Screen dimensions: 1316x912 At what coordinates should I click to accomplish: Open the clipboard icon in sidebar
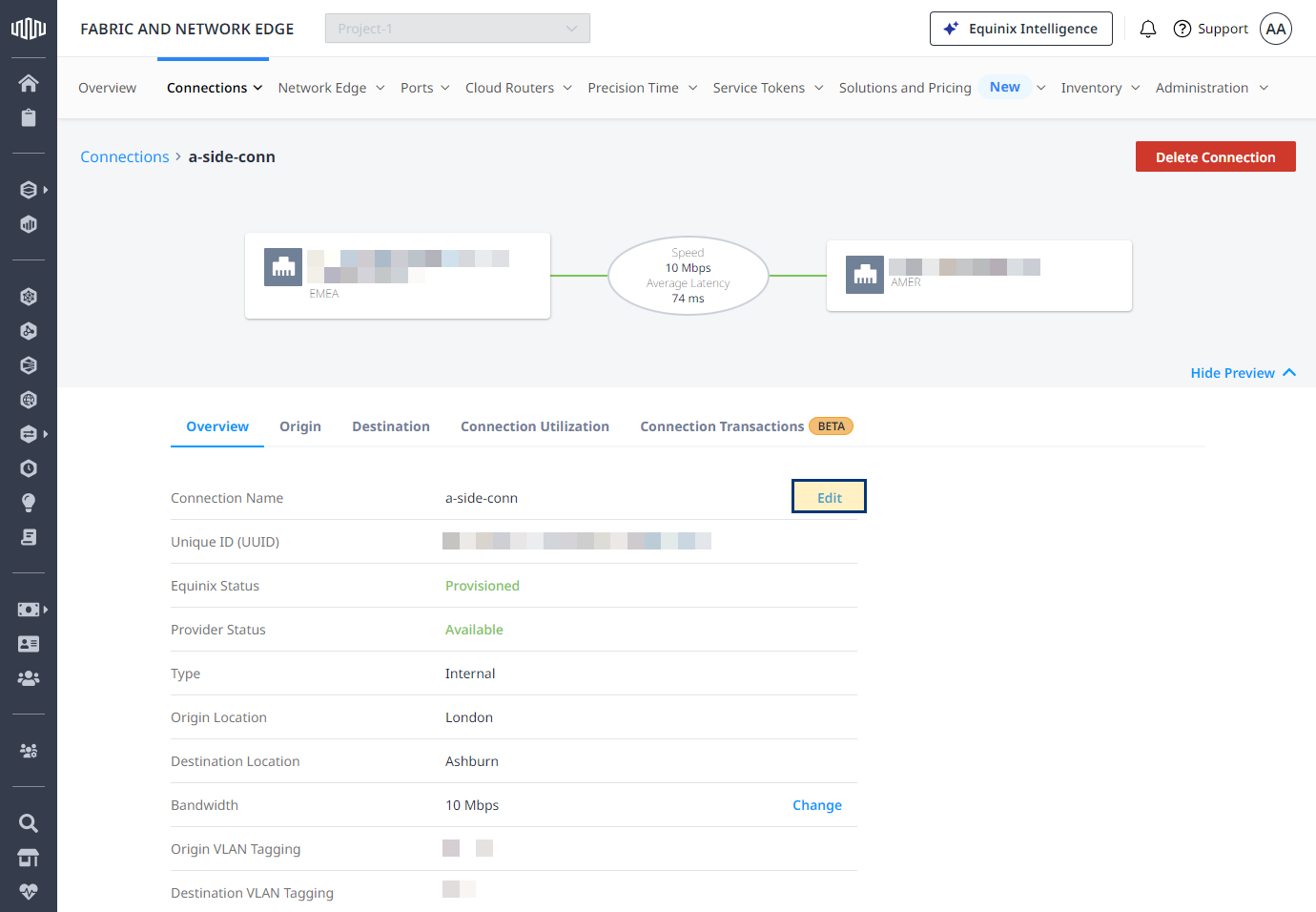tap(29, 117)
